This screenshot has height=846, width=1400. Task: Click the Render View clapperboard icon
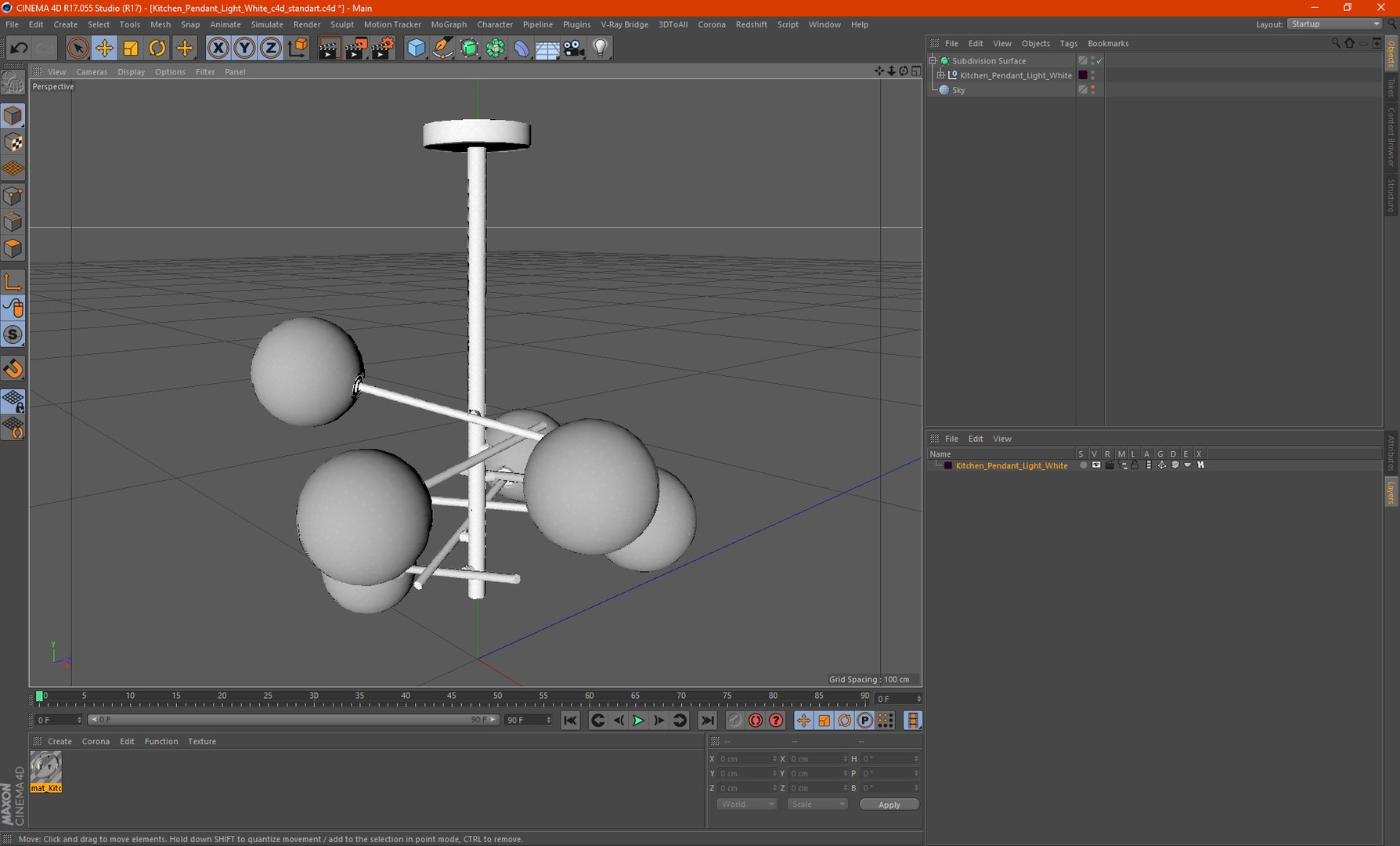[x=329, y=49]
